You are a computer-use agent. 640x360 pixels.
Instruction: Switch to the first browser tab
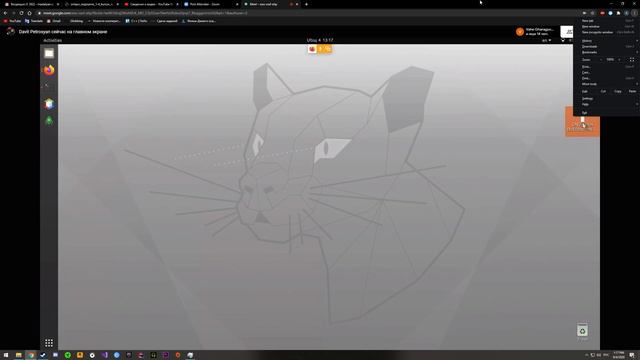(x=32, y=4)
